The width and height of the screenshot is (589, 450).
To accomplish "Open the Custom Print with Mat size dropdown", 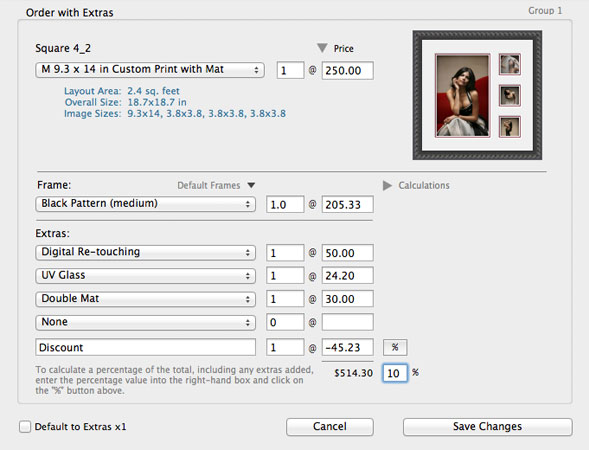I will point(150,70).
